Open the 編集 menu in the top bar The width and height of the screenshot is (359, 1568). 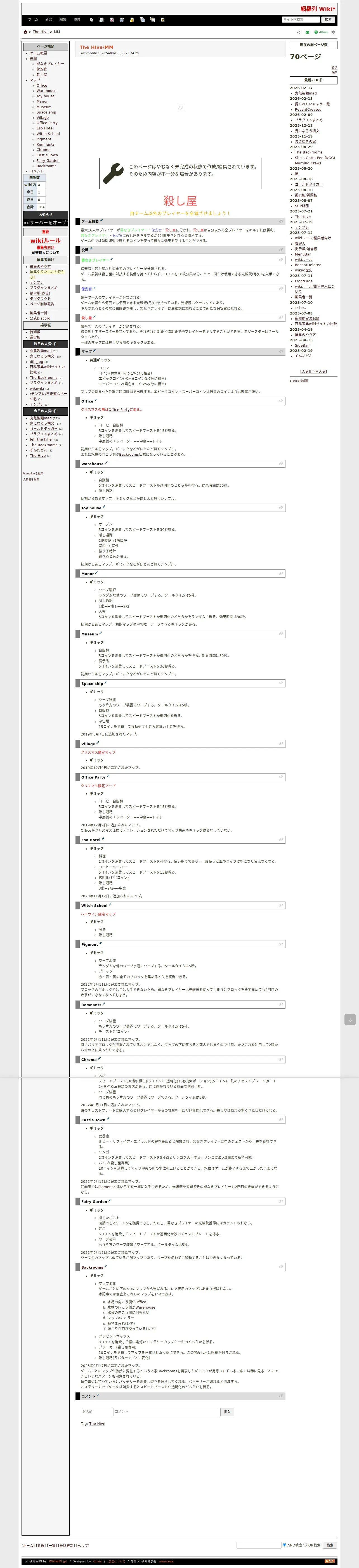(x=63, y=20)
